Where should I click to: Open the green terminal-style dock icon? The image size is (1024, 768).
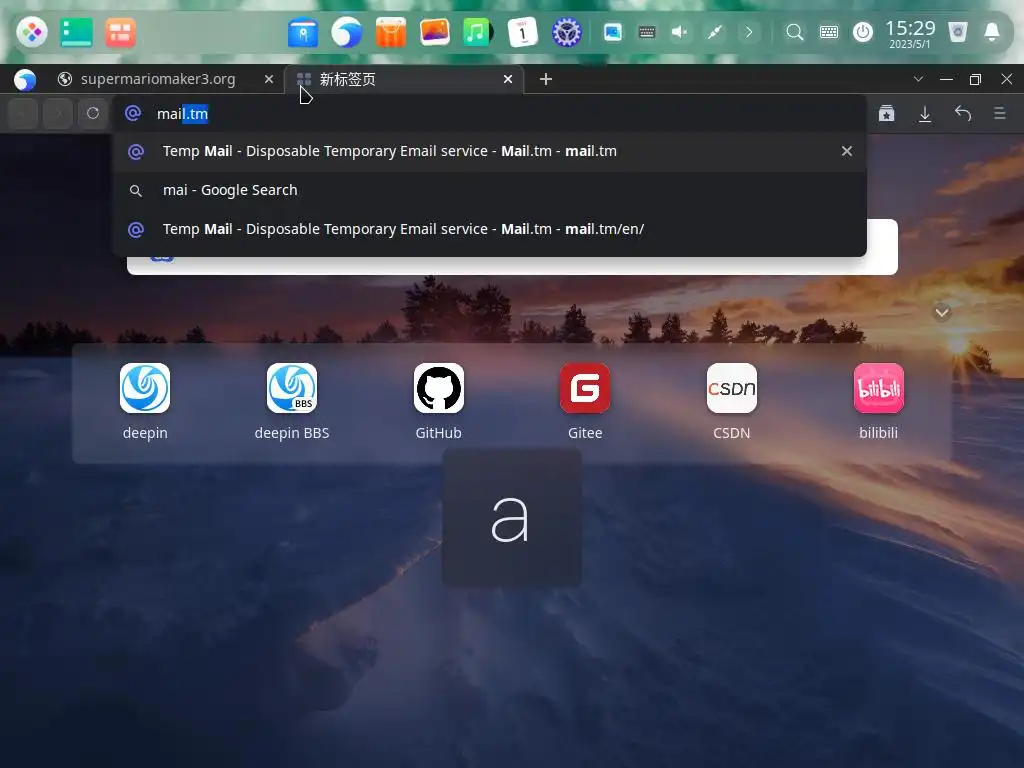[x=76, y=32]
